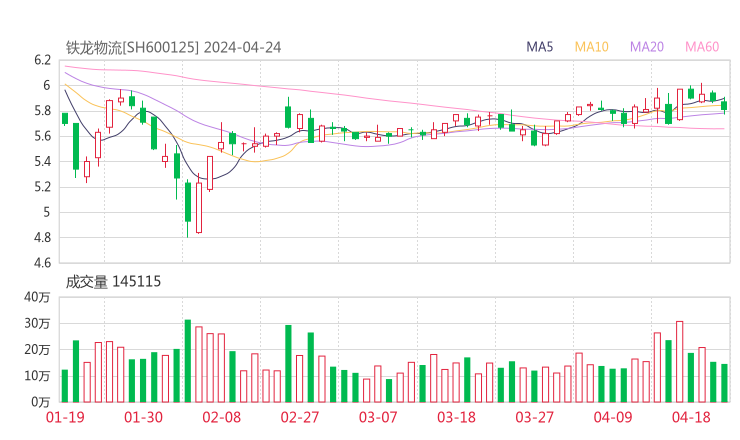Click the last green volume bar on the right
This screenshot has width=740, height=440.
pos(724,383)
